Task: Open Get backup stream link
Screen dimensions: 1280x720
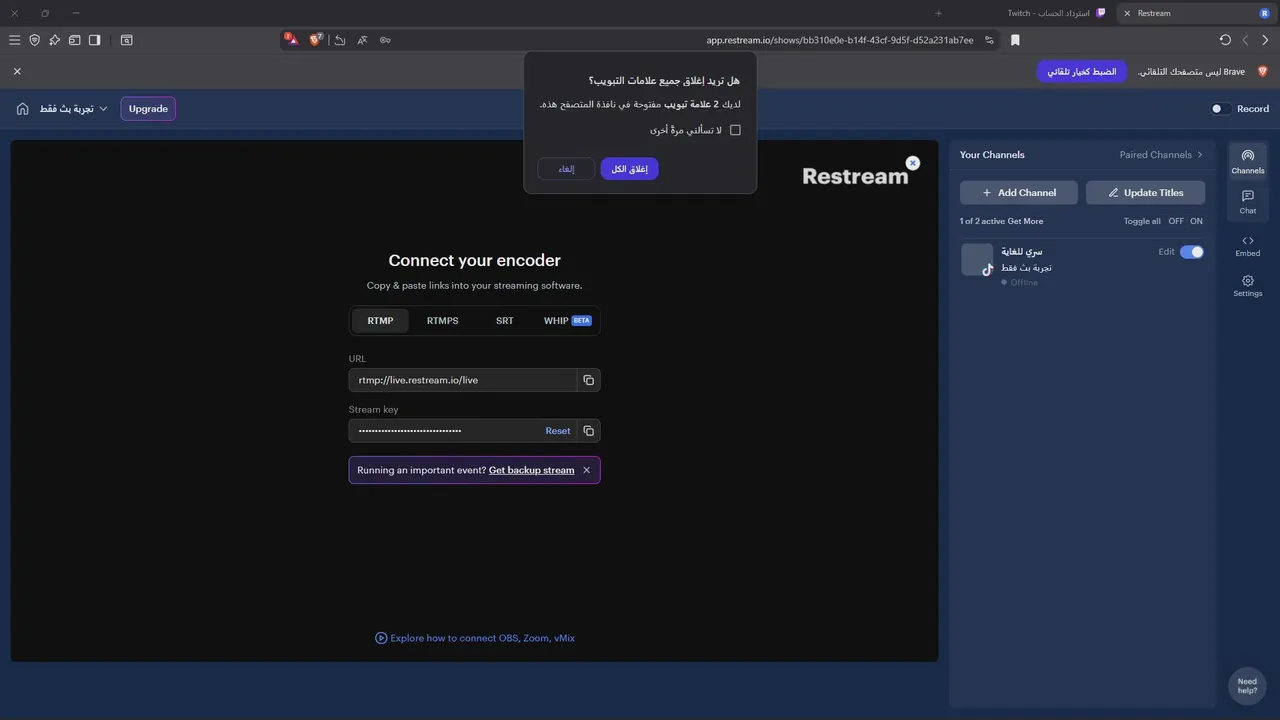Action: 531,470
